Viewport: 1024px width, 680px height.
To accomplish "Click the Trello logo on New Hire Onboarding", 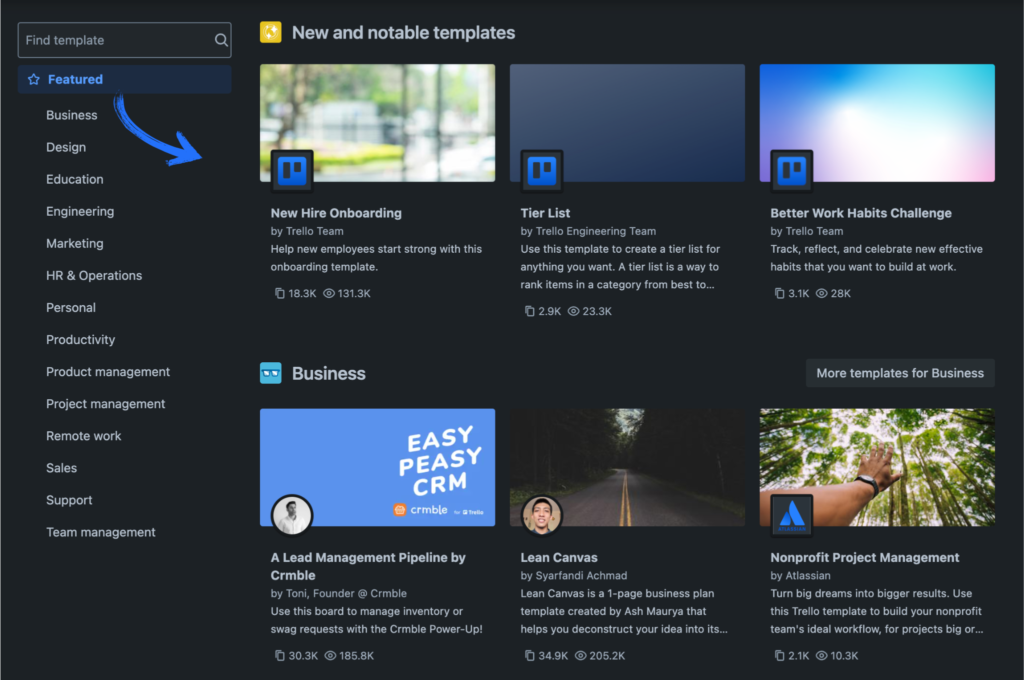I will click(x=292, y=170).
